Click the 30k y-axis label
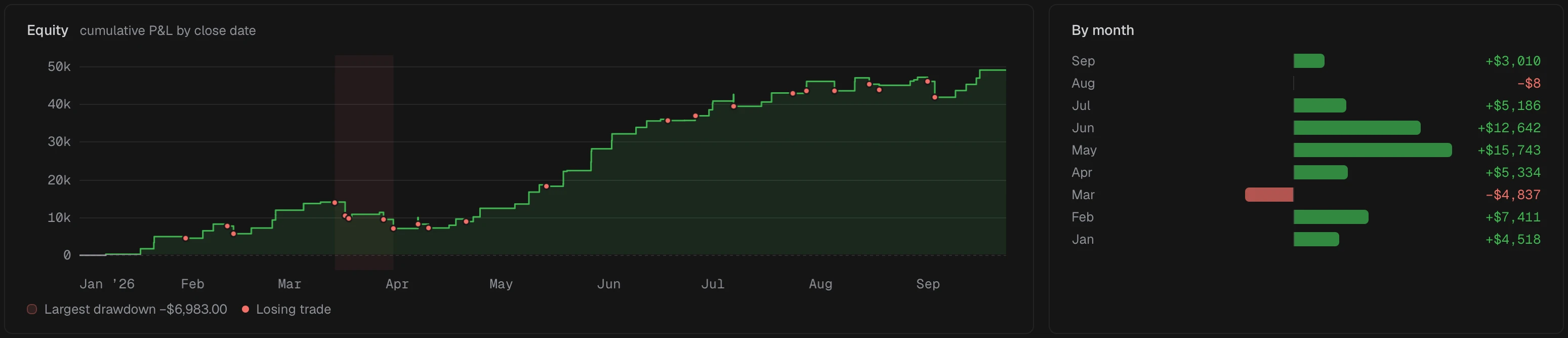Viewport: 1568px width, 338px height. click(x=59, y=142)
